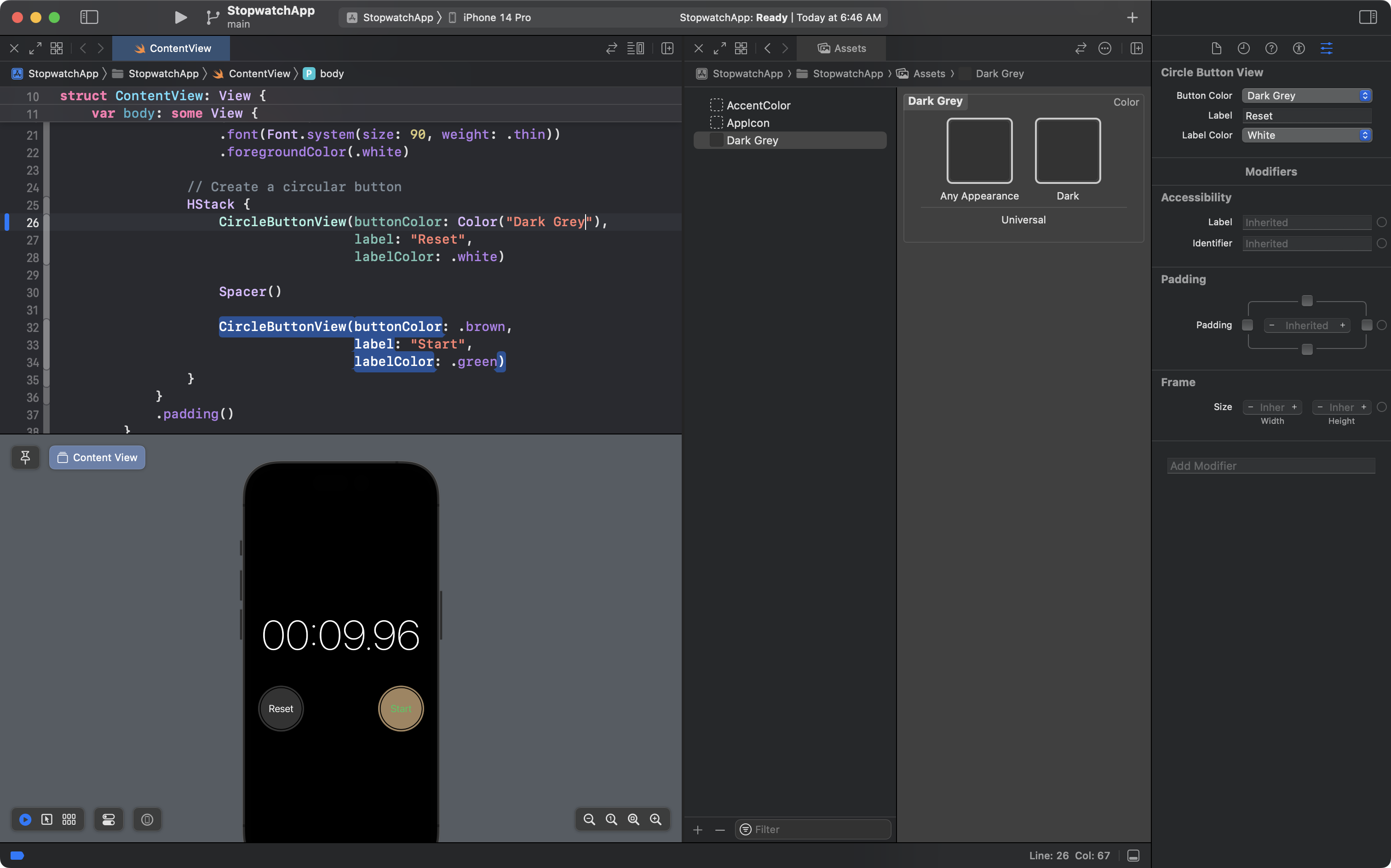
Task: Open the Quick Help inspector icon
Action: pyautogui.click(x=1271, y=48)
